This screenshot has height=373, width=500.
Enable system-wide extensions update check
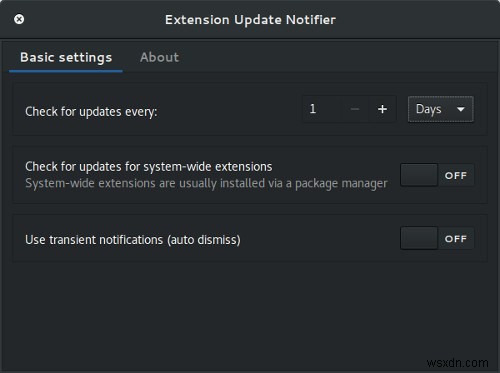(437, 175)
